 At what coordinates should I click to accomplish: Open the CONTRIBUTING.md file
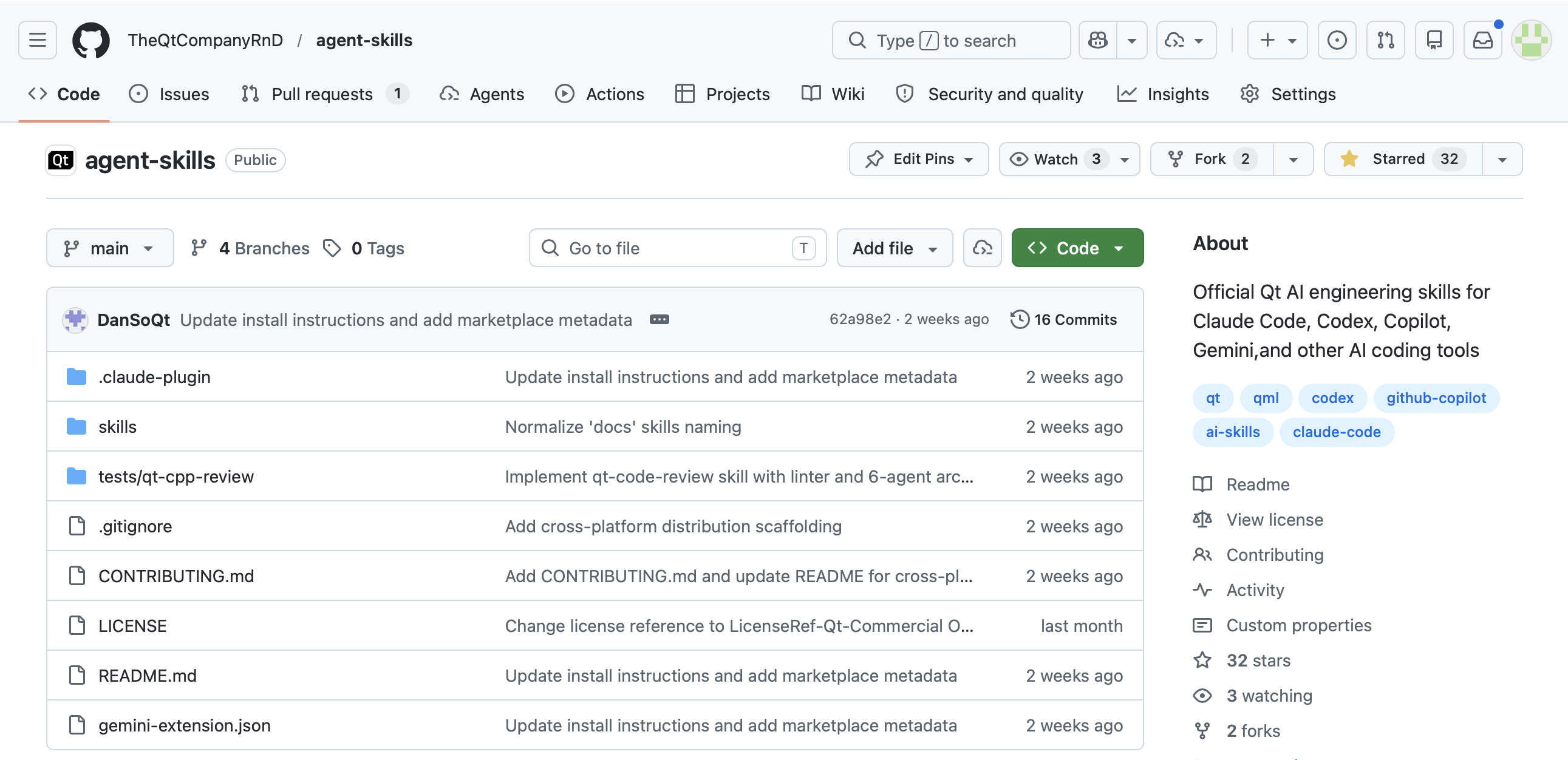click(x=176, y=575)
